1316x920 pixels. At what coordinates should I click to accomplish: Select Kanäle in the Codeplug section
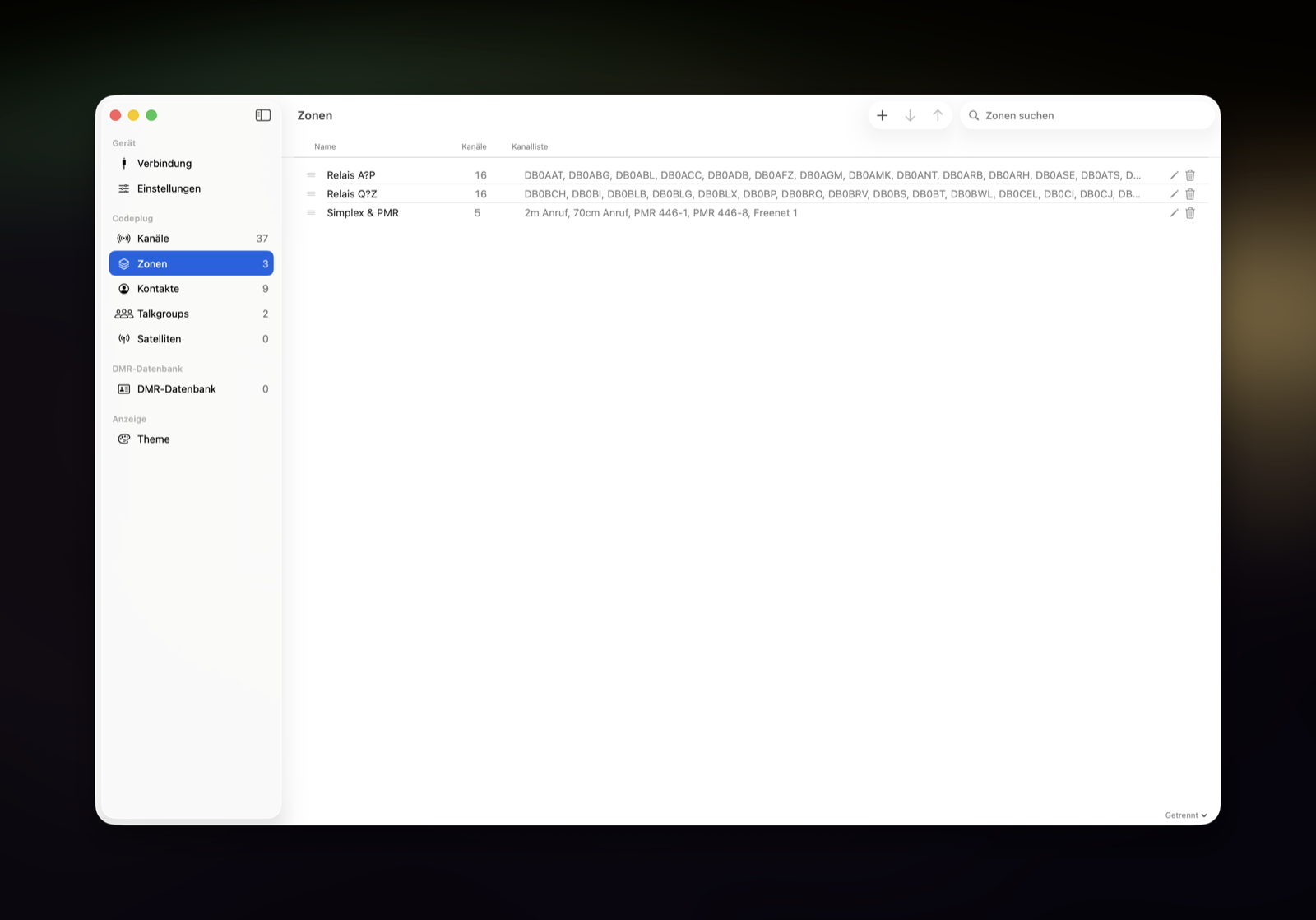coord(191,239)
